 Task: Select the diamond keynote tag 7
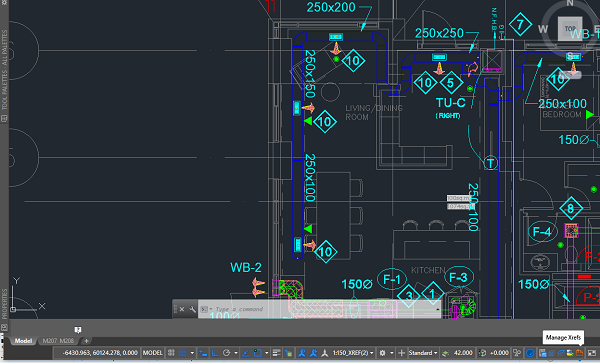point(520,24)
